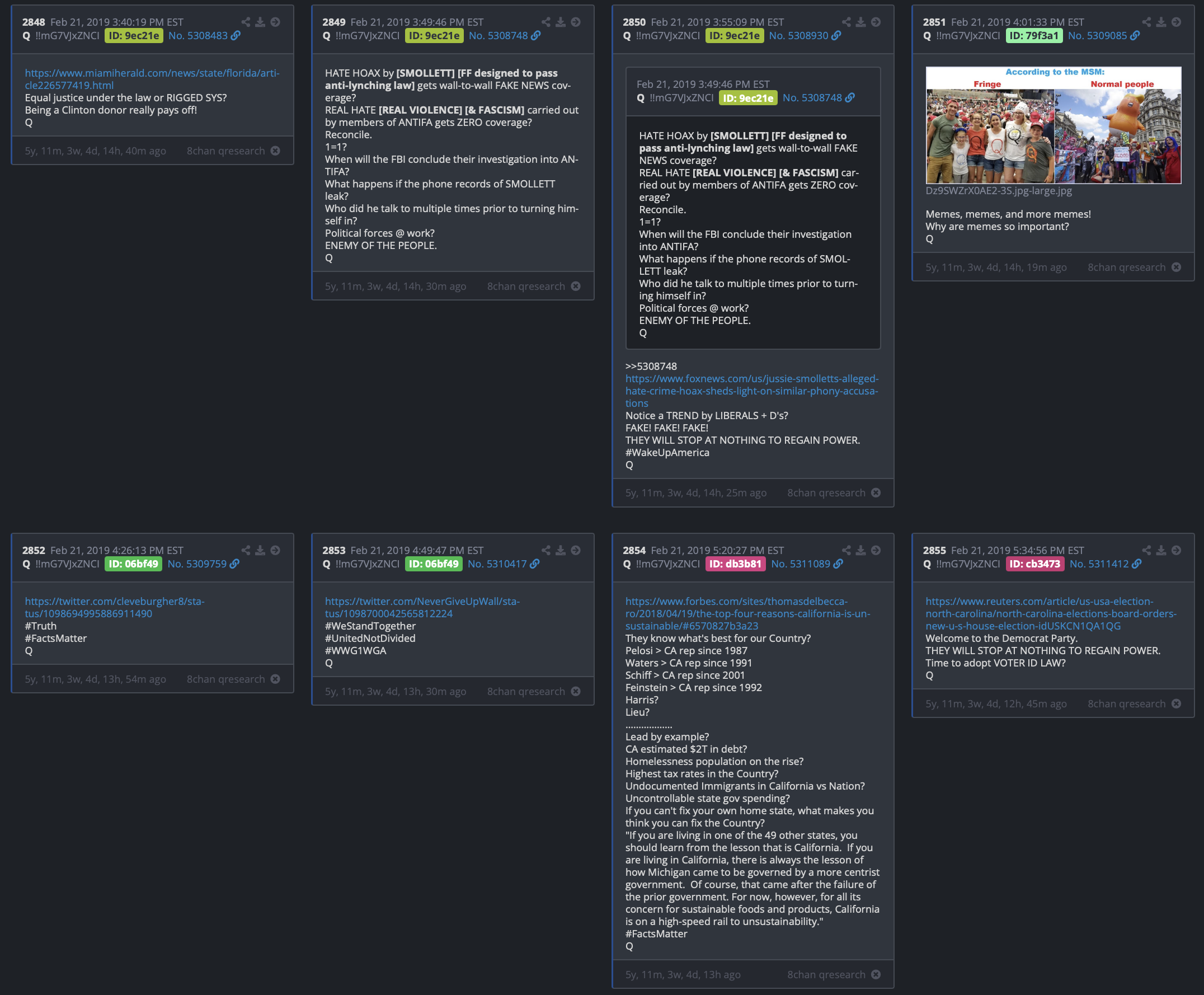Click post number No. 5308930

coord(798,36)
